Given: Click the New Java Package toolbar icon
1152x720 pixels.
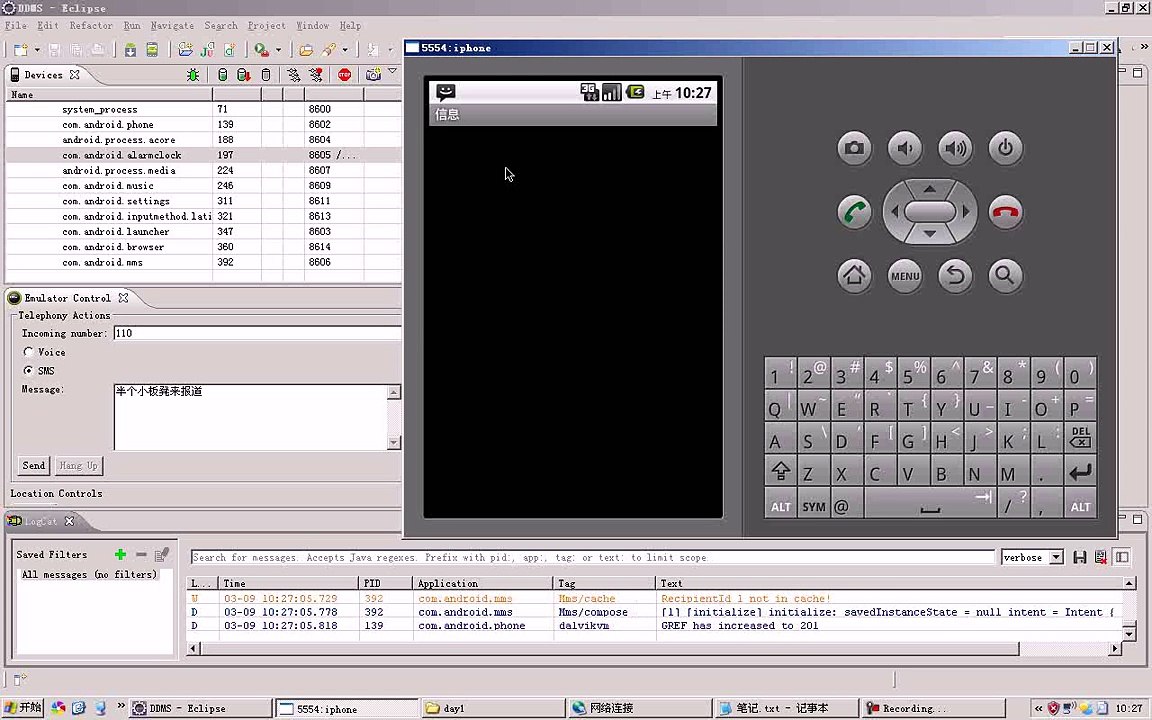Looking at the screenshot, I should [x=185, y=50].
